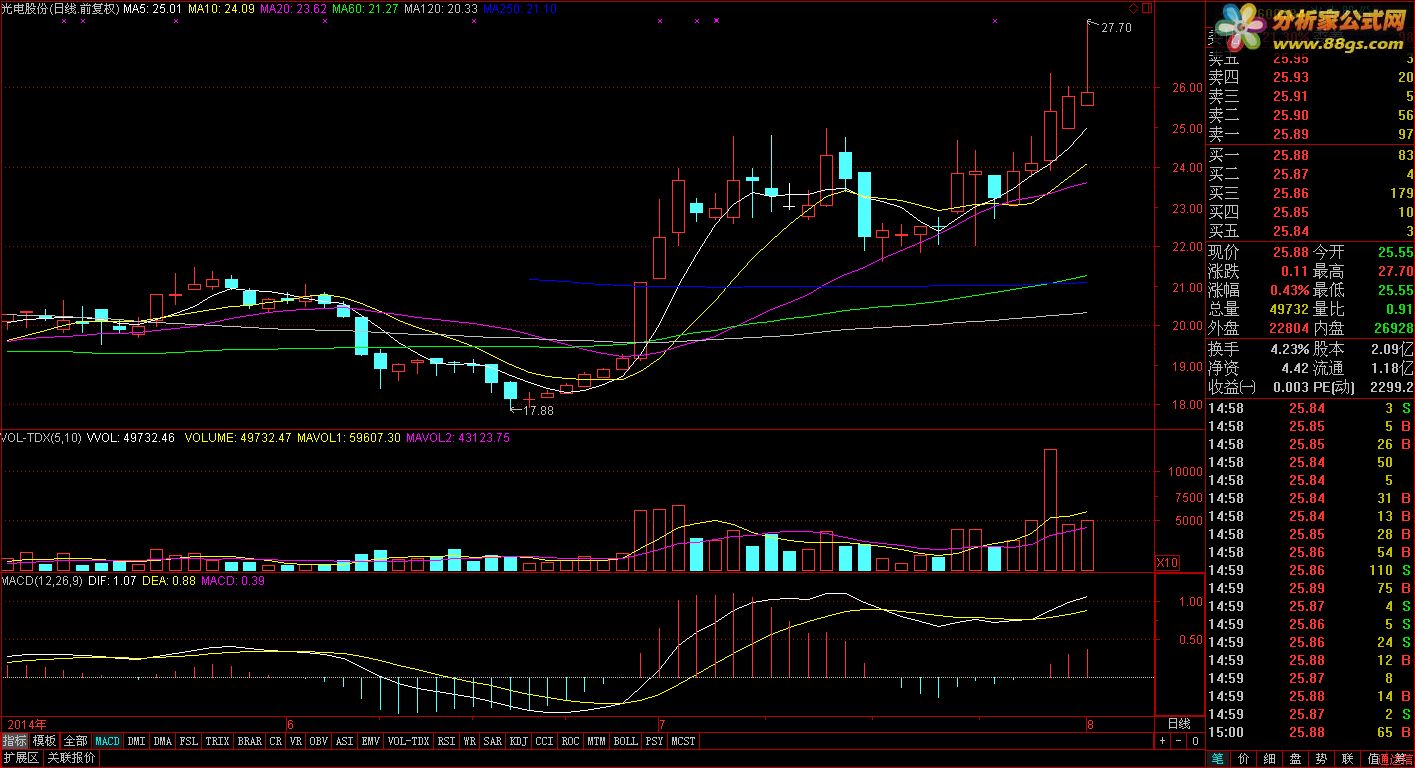The image size is (1415, 768).
Task: Select the OBV indicator tab
Action: pos(318,741)
